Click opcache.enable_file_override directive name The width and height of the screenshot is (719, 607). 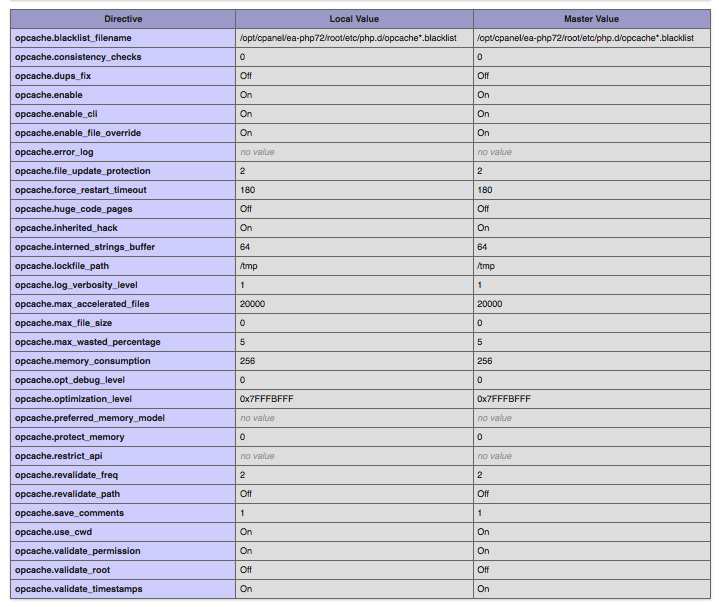[77, 133]
